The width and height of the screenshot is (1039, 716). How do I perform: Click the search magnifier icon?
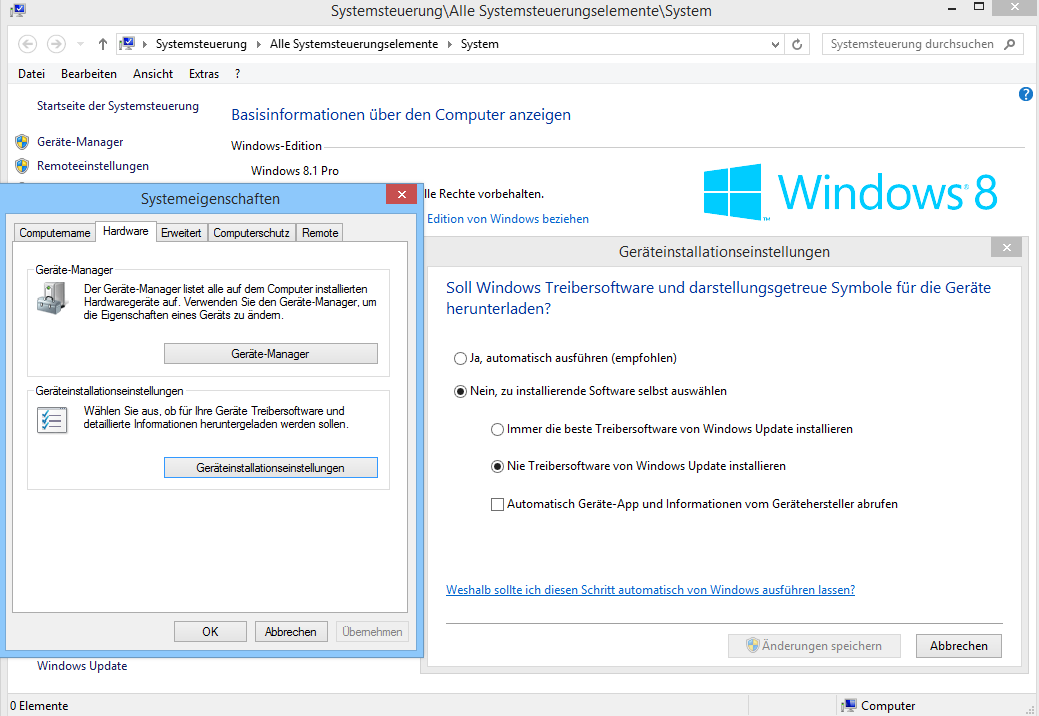click(1010, 44)
